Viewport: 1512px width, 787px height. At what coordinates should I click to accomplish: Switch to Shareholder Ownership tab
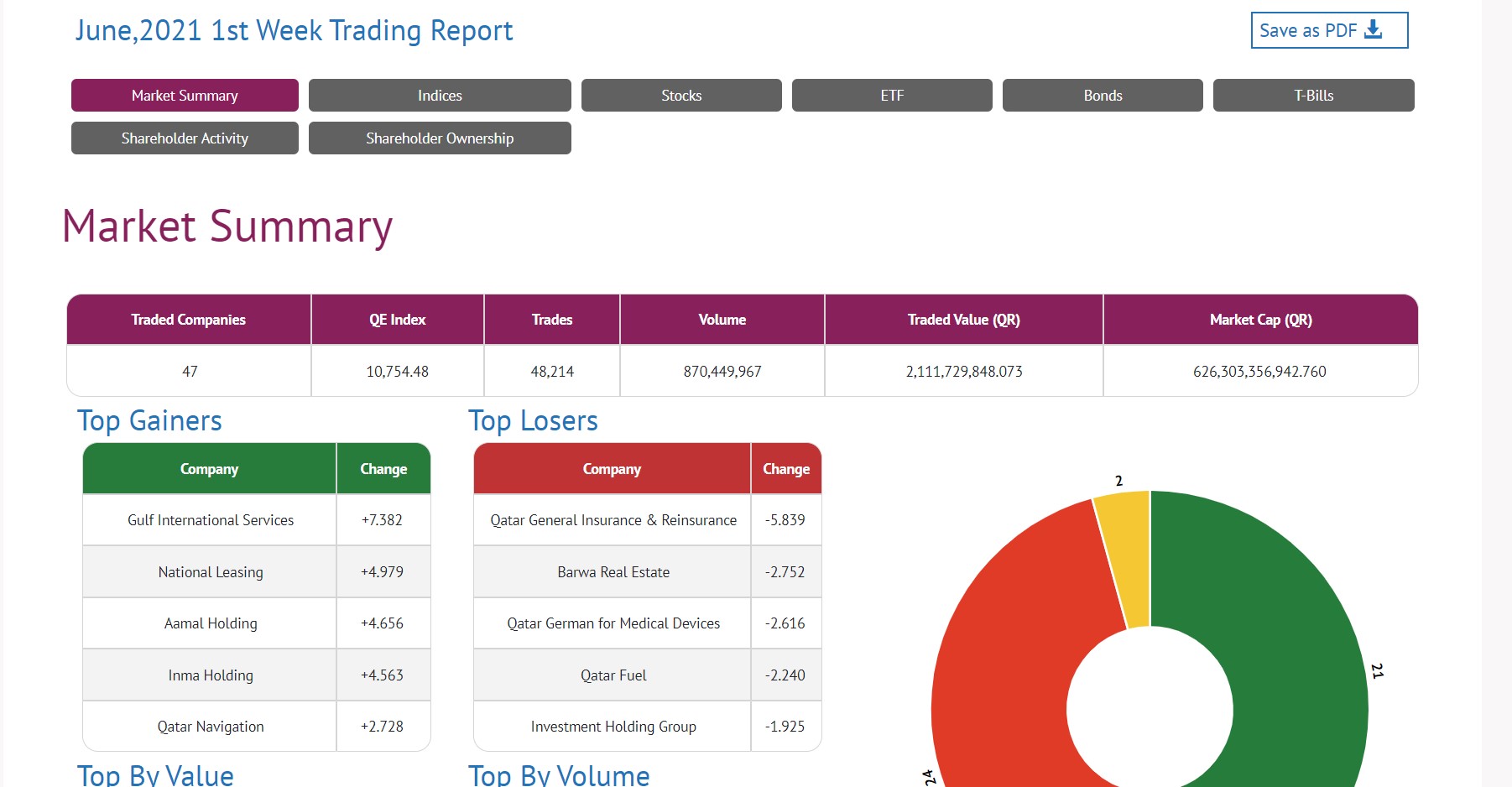(x=440, y=138)
